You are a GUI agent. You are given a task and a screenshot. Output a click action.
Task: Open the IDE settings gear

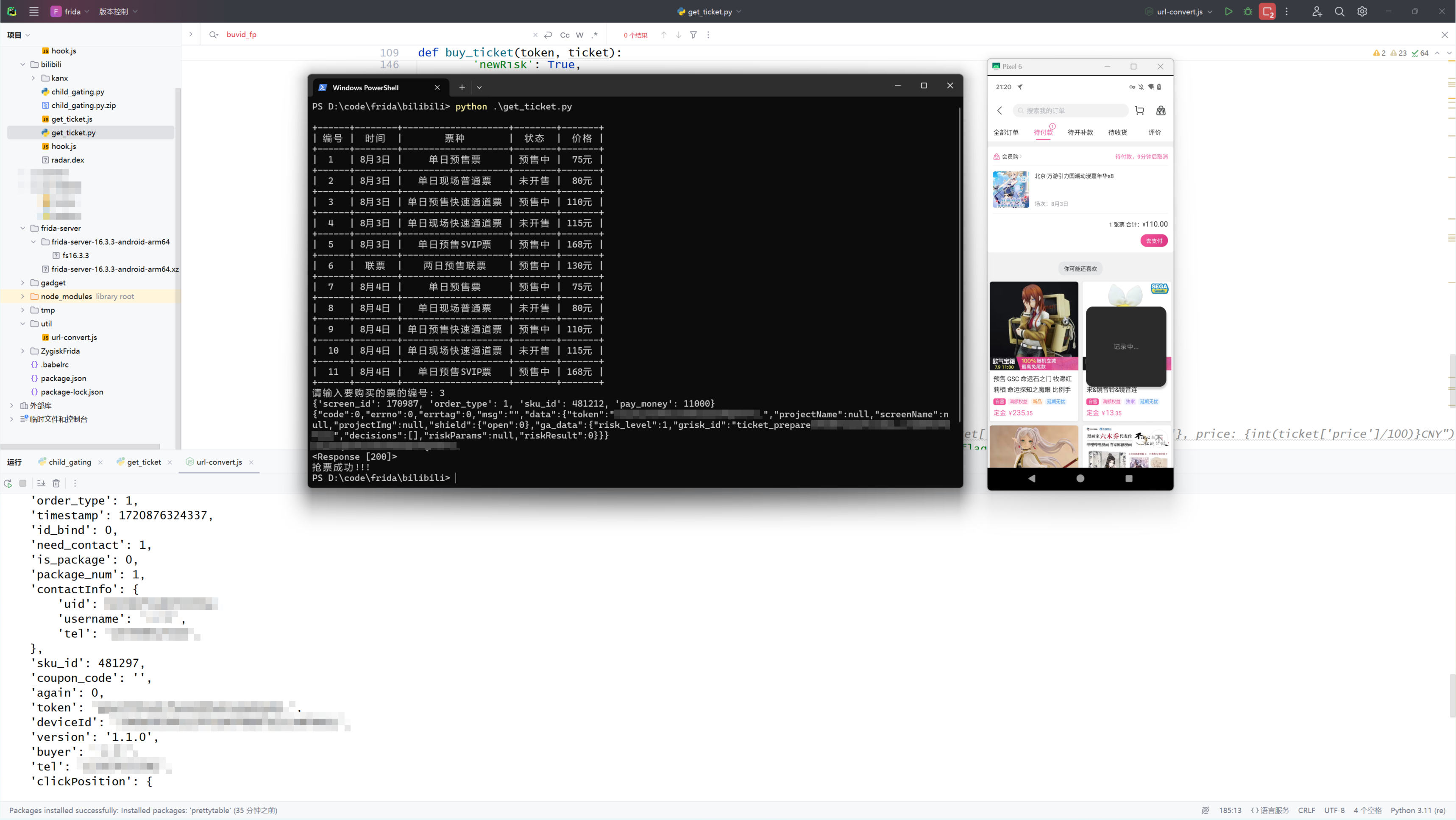click(1362, 11)
